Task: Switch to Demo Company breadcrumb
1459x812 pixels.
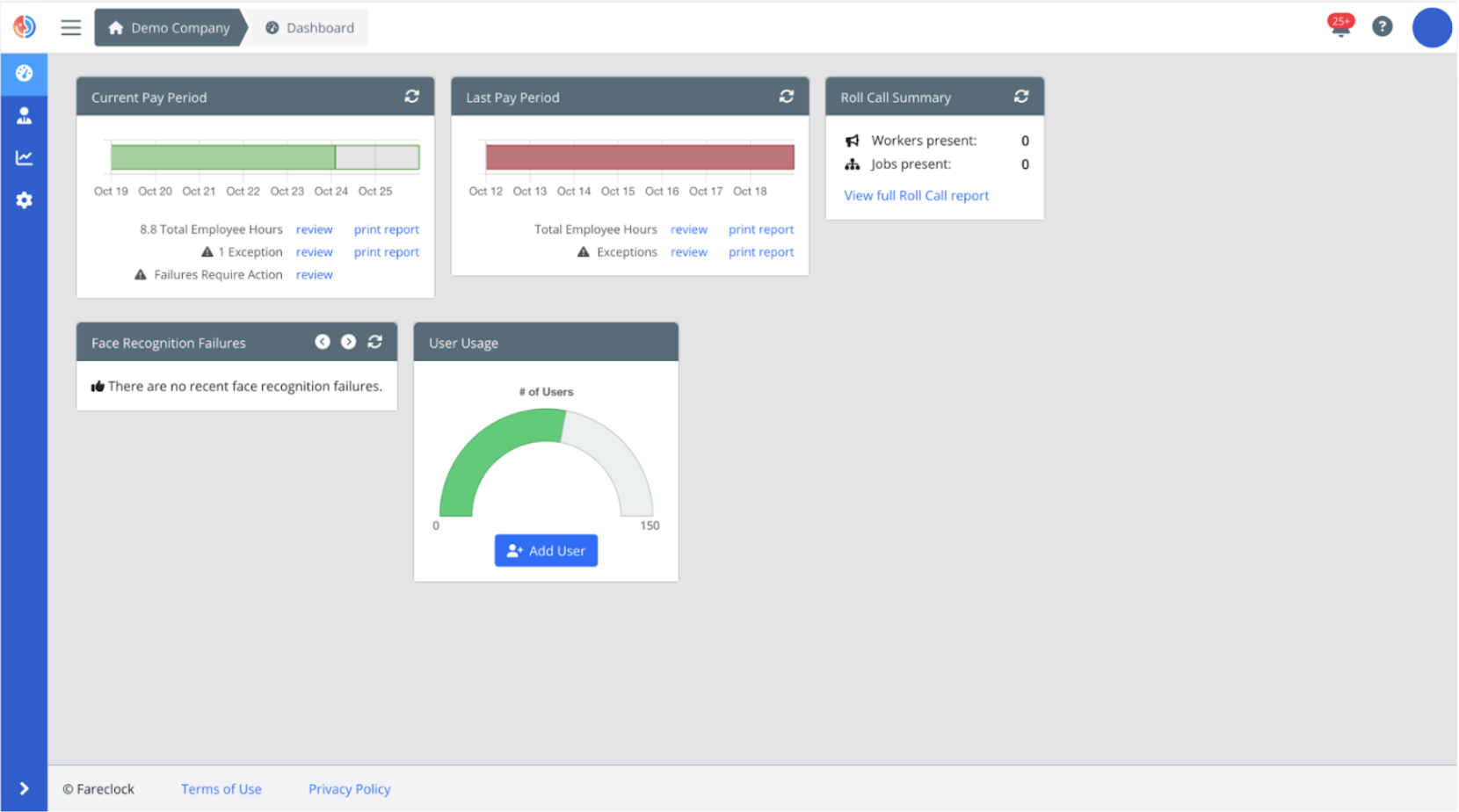Action: coord(170,27)
